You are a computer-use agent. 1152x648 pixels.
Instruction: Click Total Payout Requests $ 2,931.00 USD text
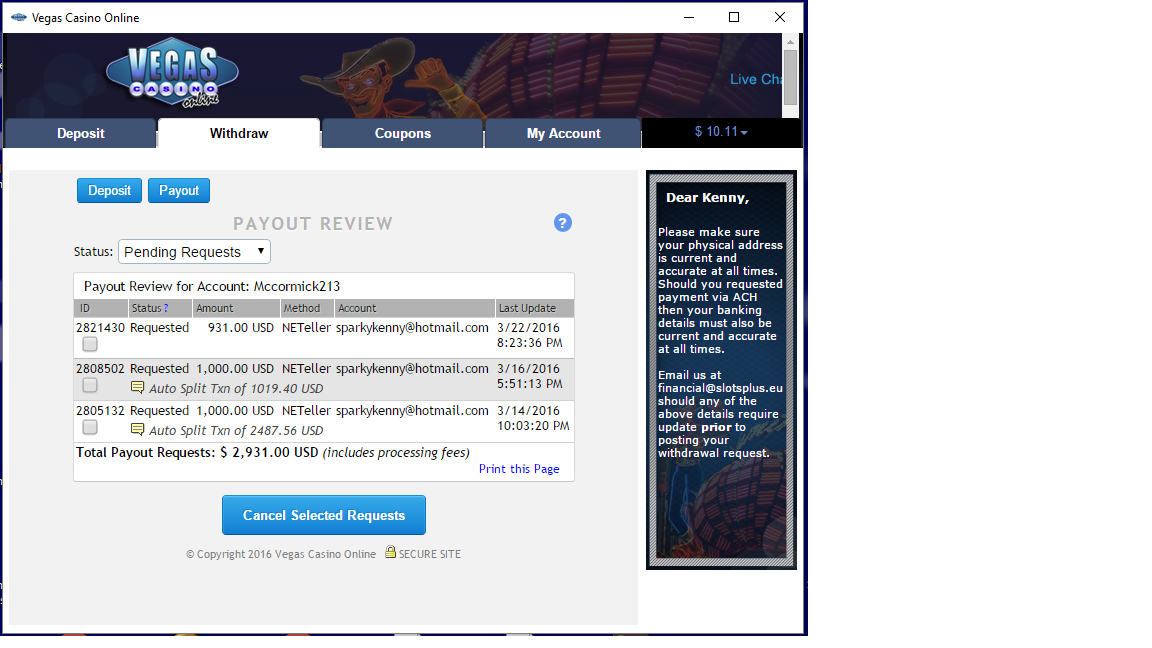[197, 453]
